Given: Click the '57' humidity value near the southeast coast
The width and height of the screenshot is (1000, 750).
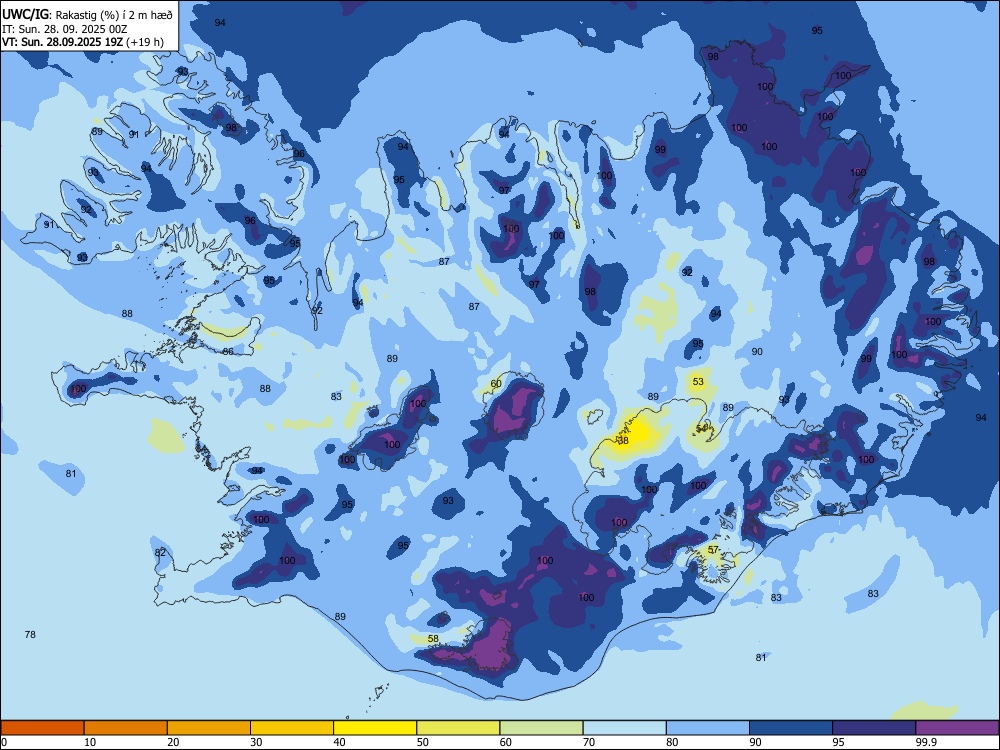Looking at the screenshot, I should pyautogui.click(x=713, y=550).
